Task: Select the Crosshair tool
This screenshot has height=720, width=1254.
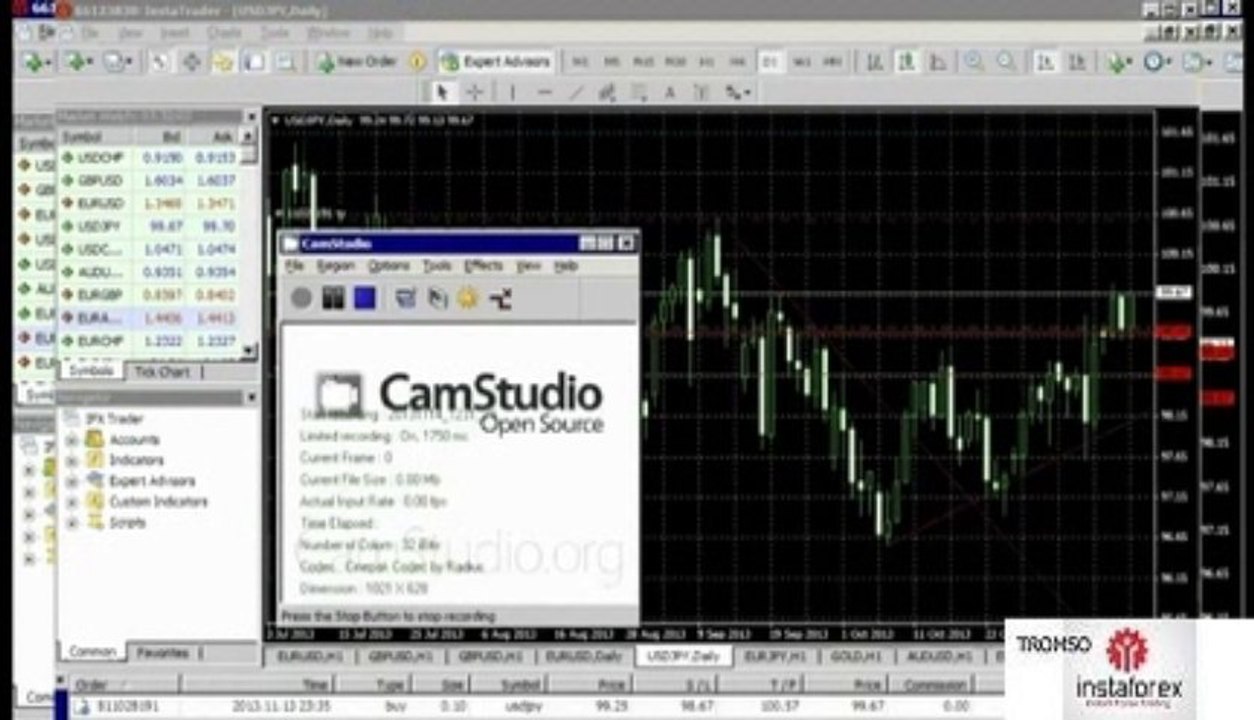Action: [x=475, y=92]
